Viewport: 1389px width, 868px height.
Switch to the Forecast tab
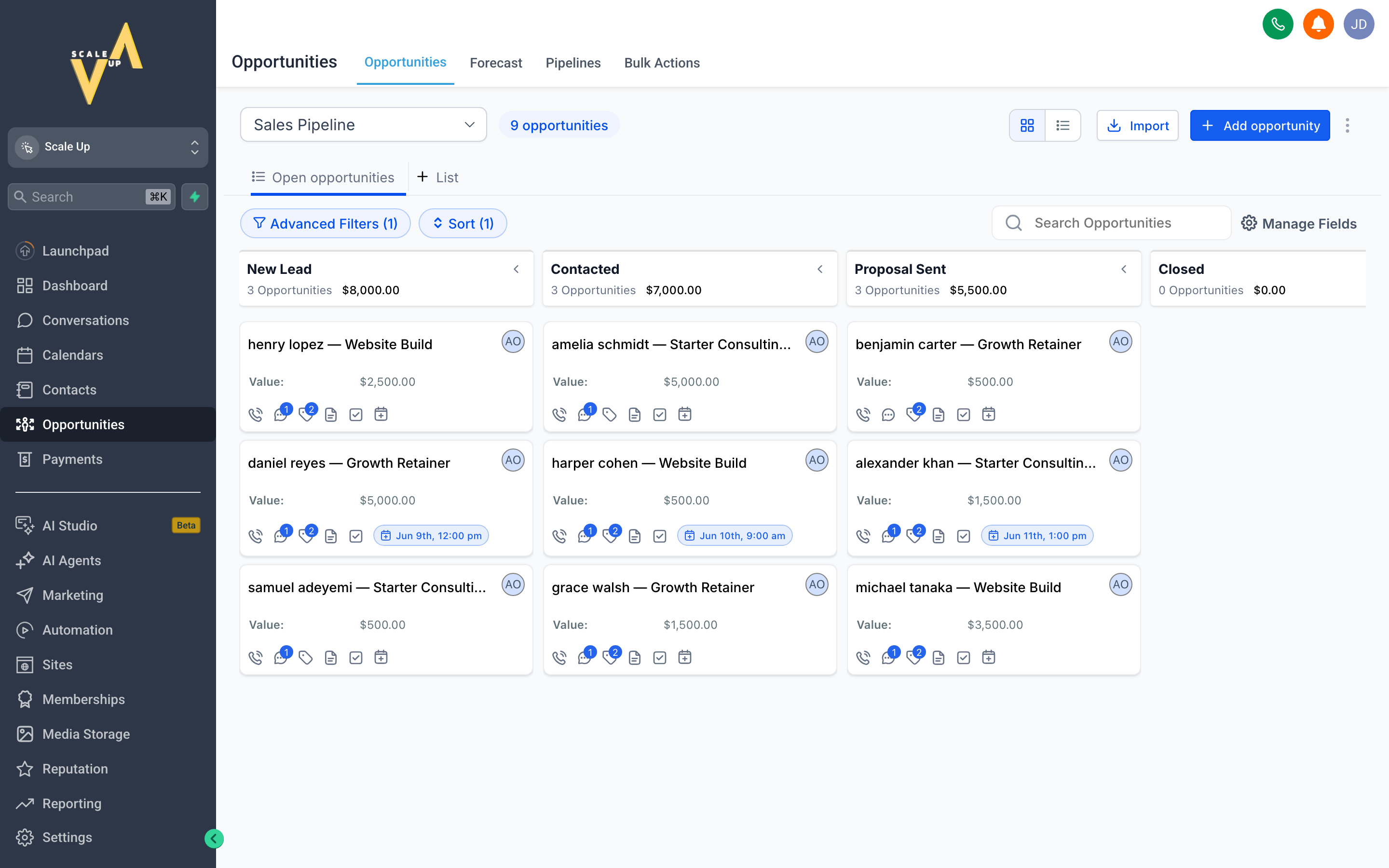496,63
